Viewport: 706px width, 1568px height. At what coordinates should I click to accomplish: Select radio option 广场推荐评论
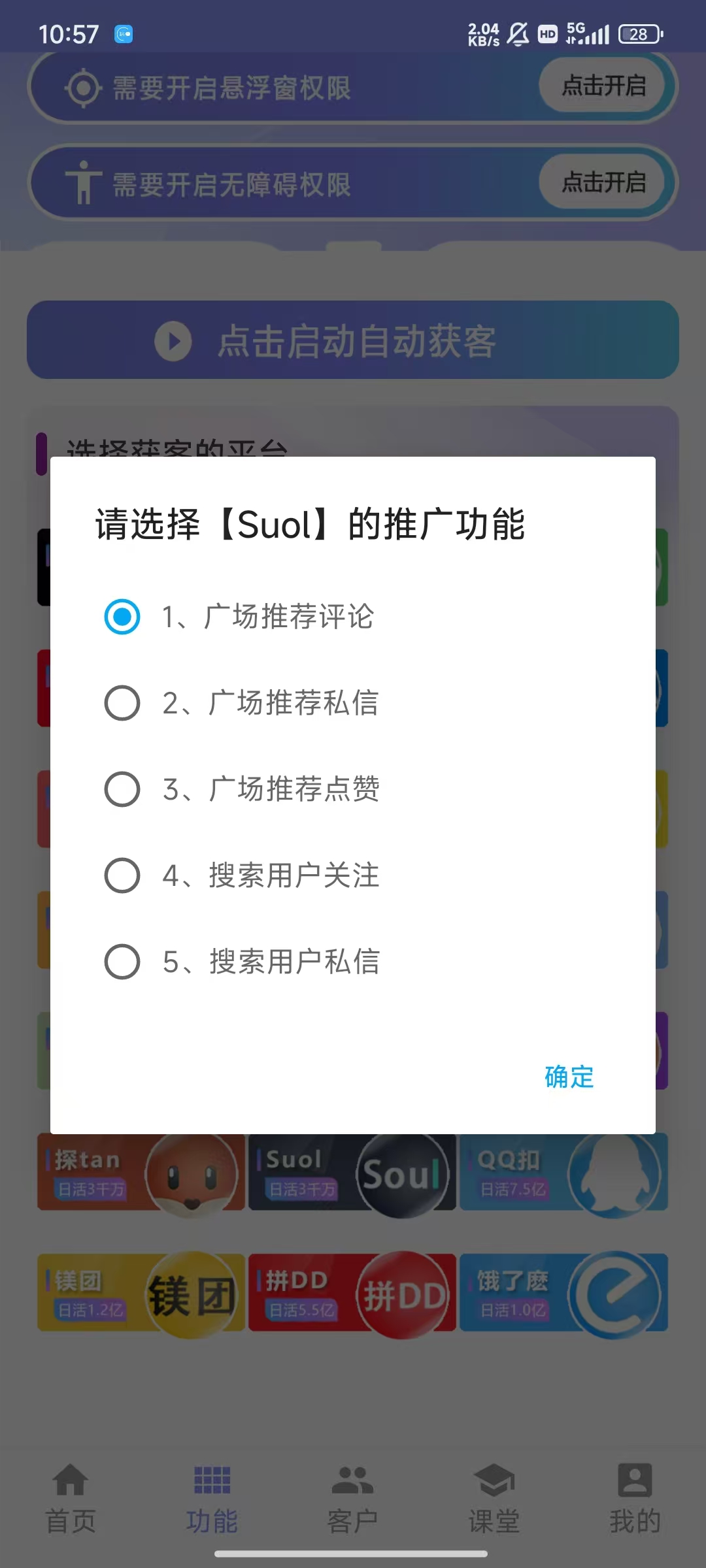pyautogui.click(x=122, y=617)
